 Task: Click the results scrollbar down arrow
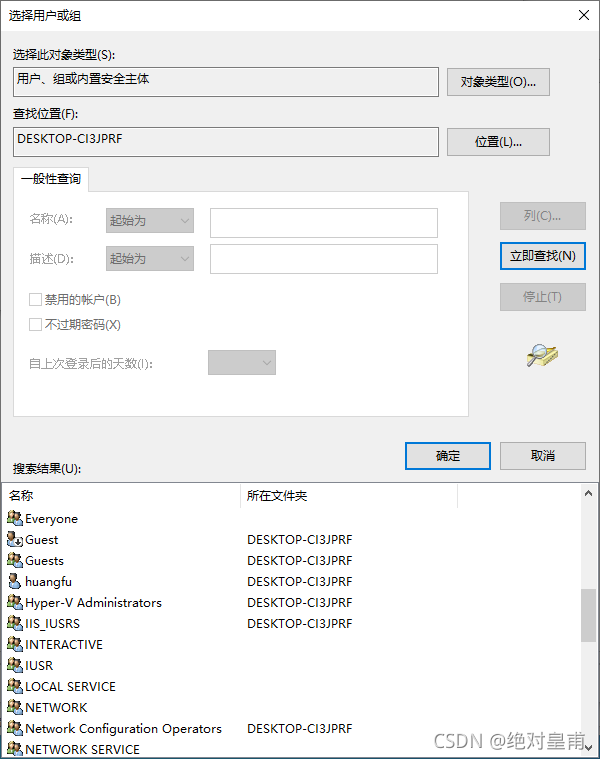coord(588,748)
